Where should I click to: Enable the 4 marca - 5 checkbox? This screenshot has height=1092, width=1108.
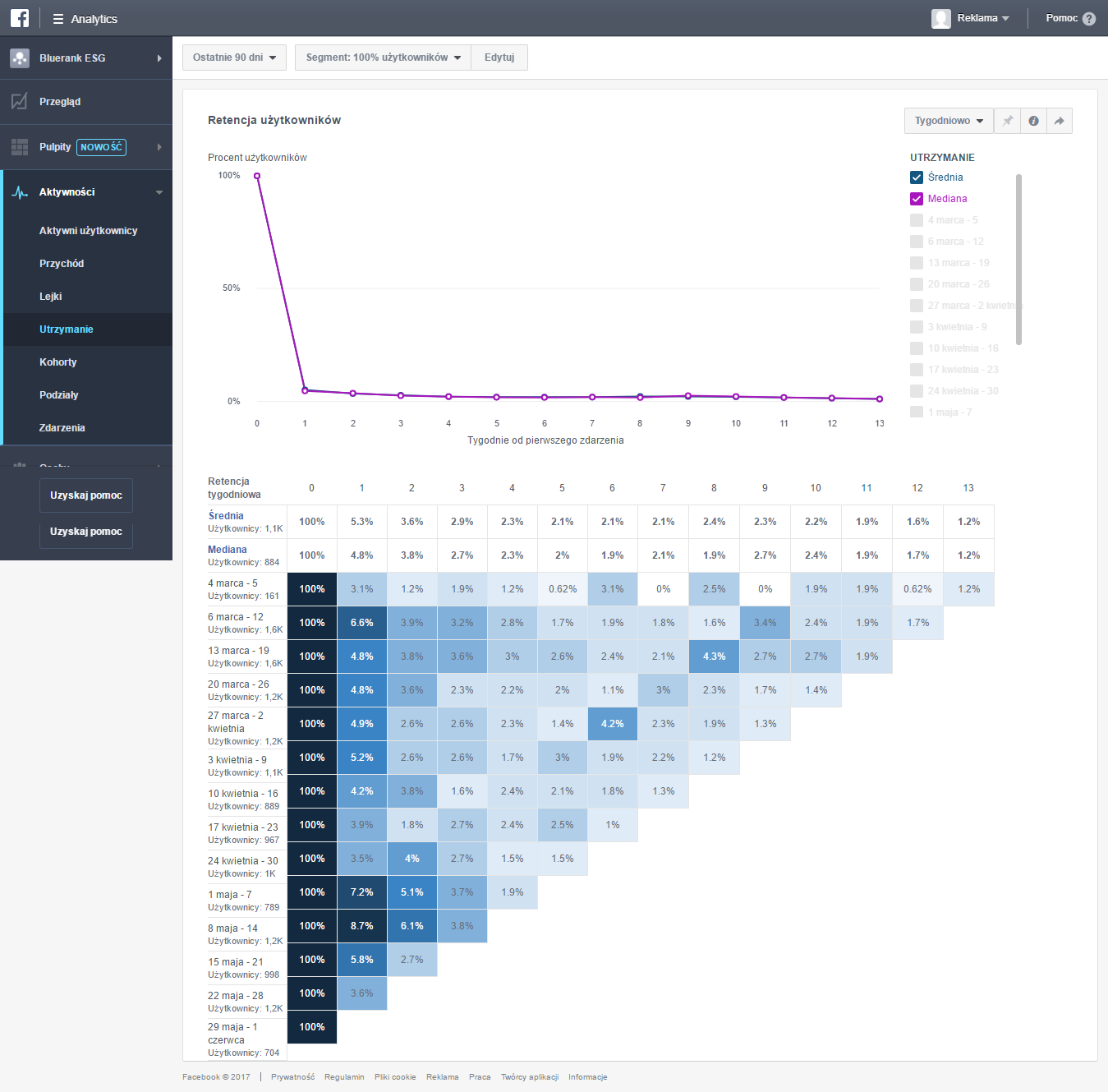[917, 220]
